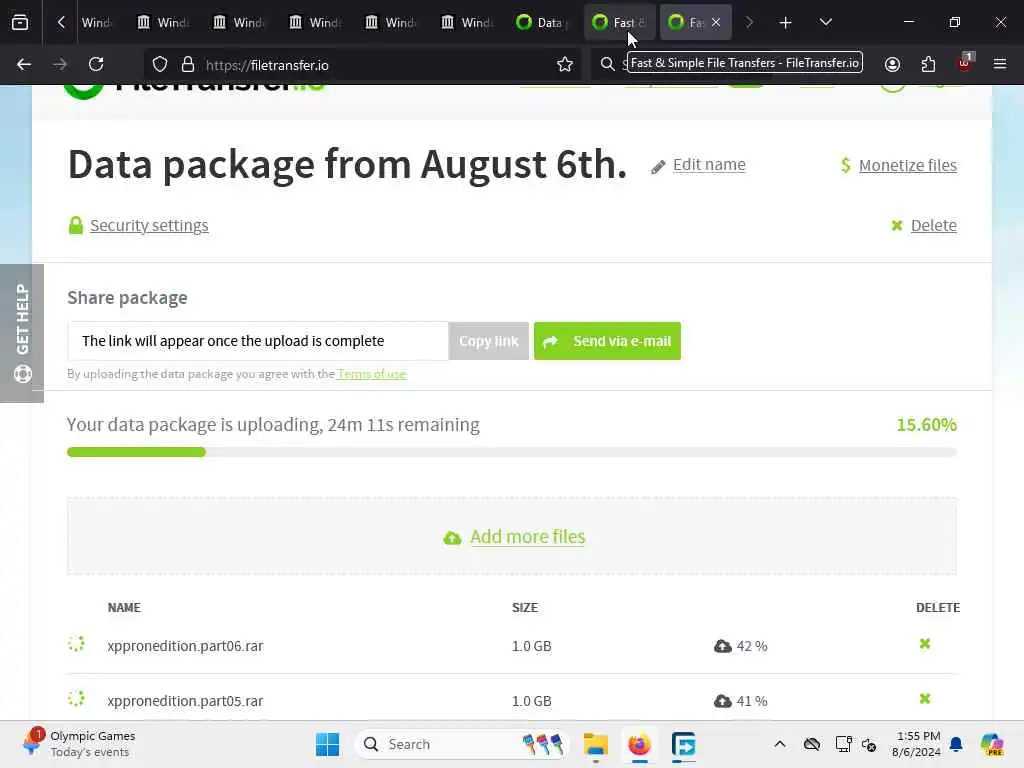Show hidden system tray icons
Image resolution: width=1024 pixels, height=768 pixels.
[x=780, y=744]
